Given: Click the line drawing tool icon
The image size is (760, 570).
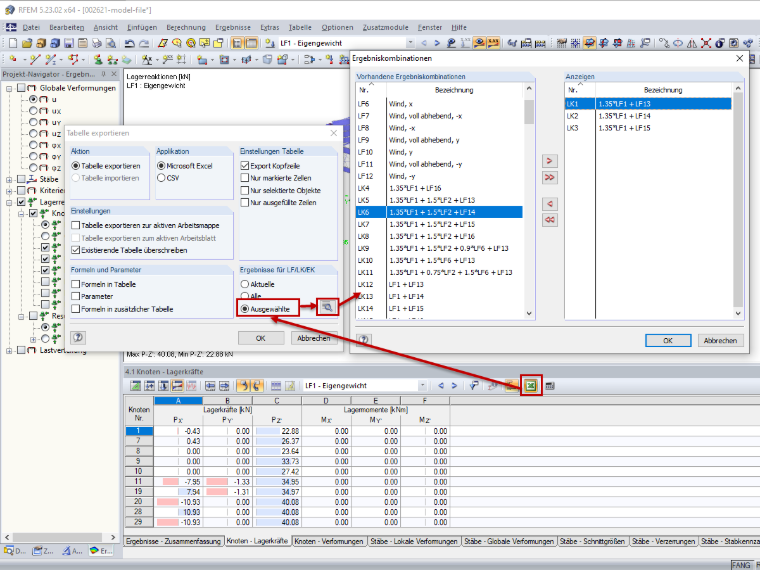Looking at the screenshot, I should [34, 60].
